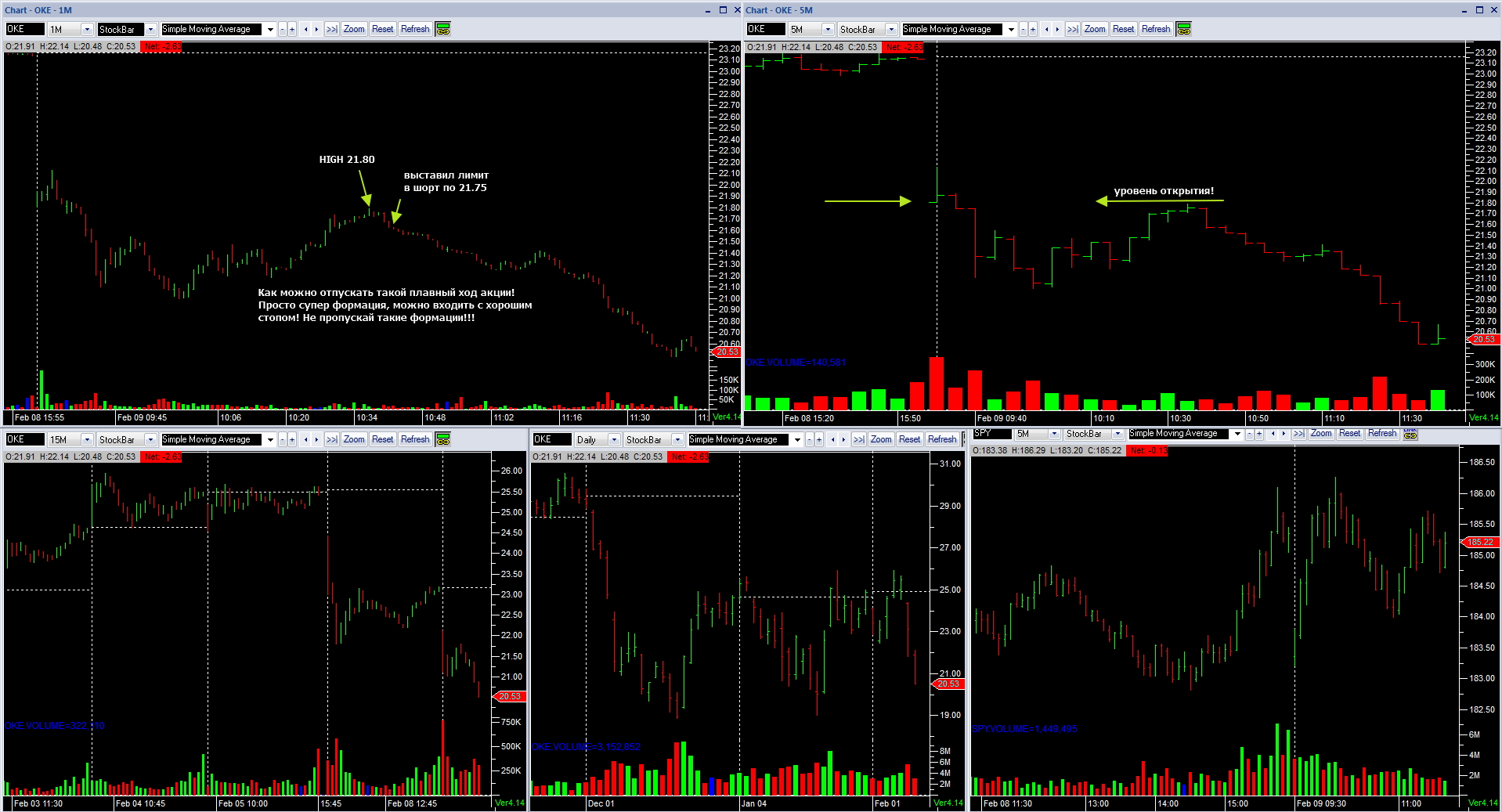Jump to latest bar (>>|) in SPY chart
The image size is (1502, 812).
tap(1299, 433)
